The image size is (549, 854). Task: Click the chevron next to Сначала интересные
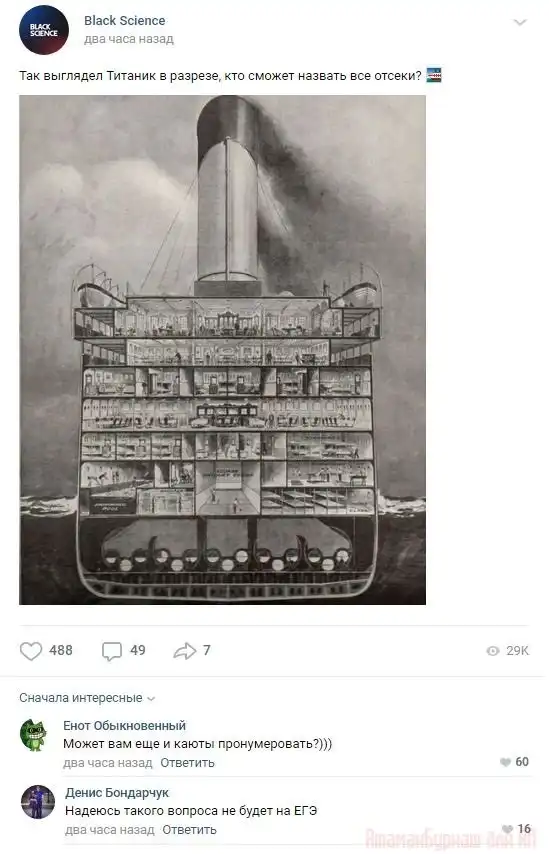[151, 699]
